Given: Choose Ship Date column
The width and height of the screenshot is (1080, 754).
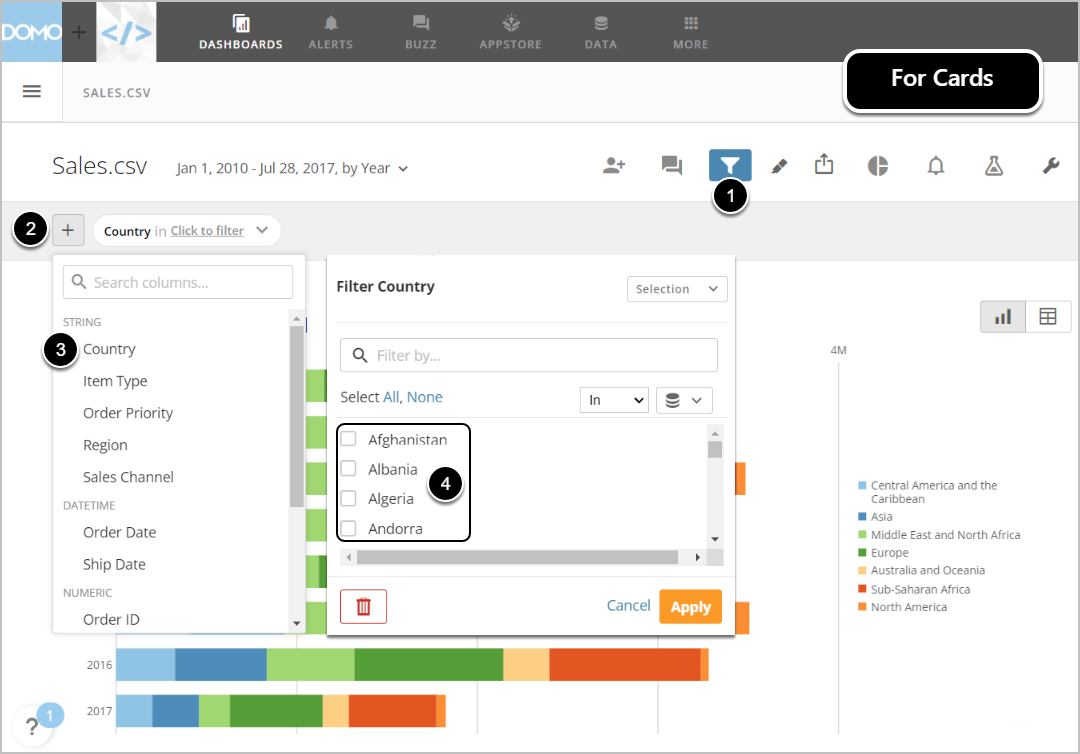Looking at the screenshot, I should click(x=114, y=565).
